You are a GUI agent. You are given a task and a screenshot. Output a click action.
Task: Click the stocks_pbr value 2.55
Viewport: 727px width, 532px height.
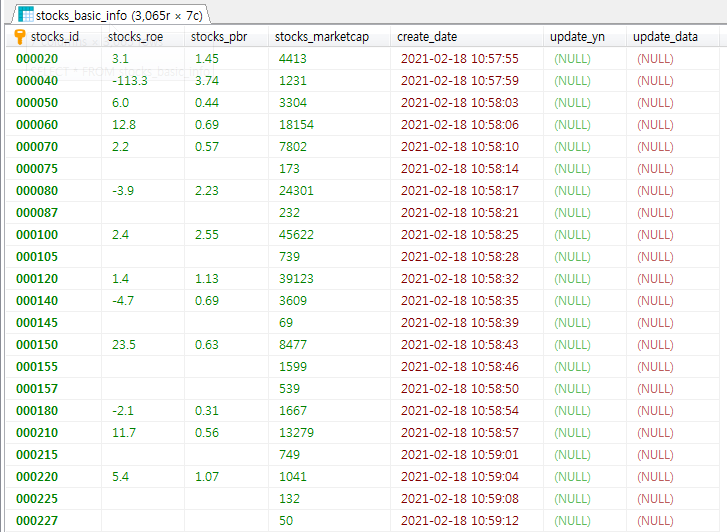207,235
